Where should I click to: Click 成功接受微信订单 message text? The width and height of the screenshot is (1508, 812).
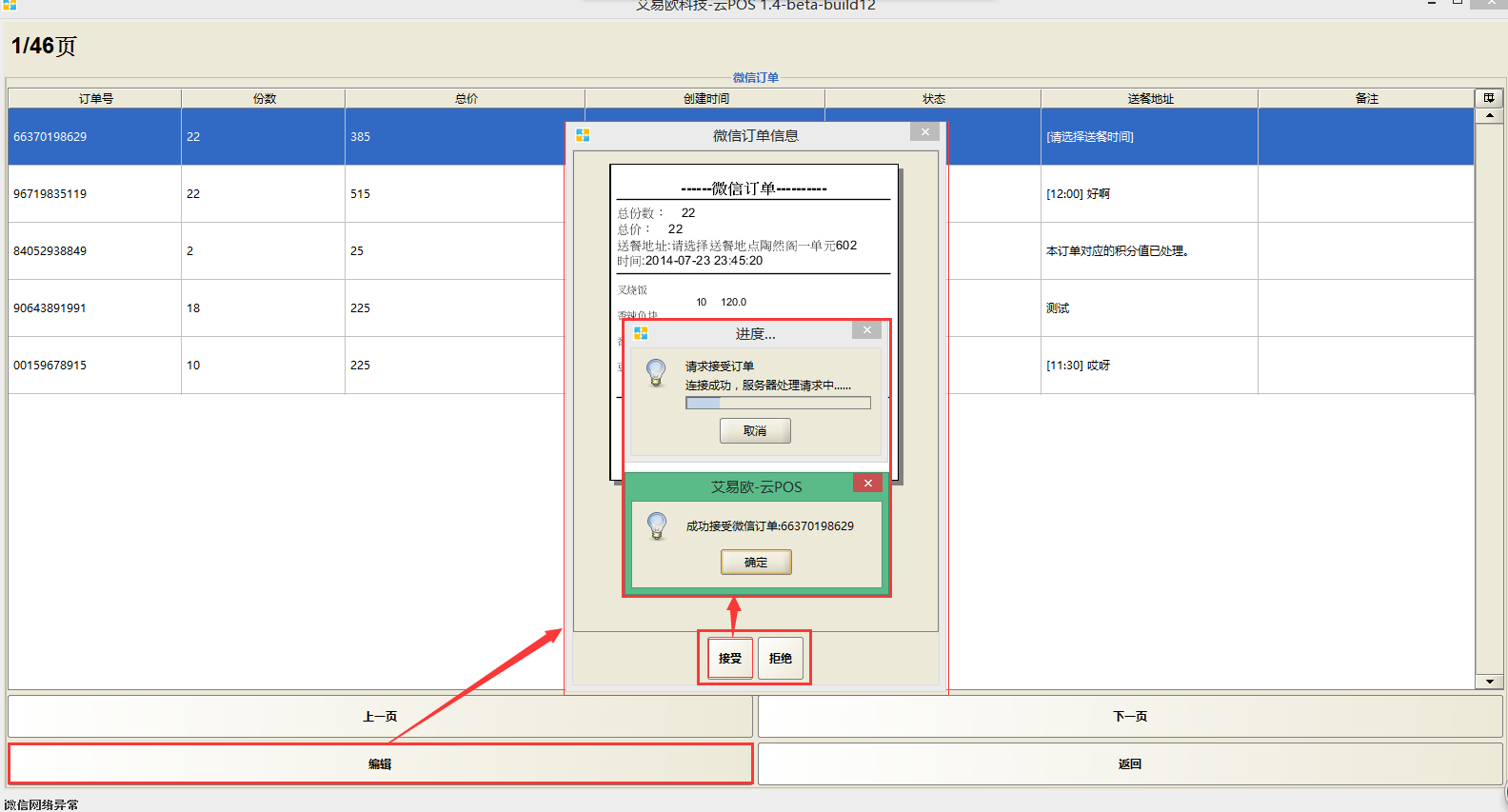tap(770, 525)
